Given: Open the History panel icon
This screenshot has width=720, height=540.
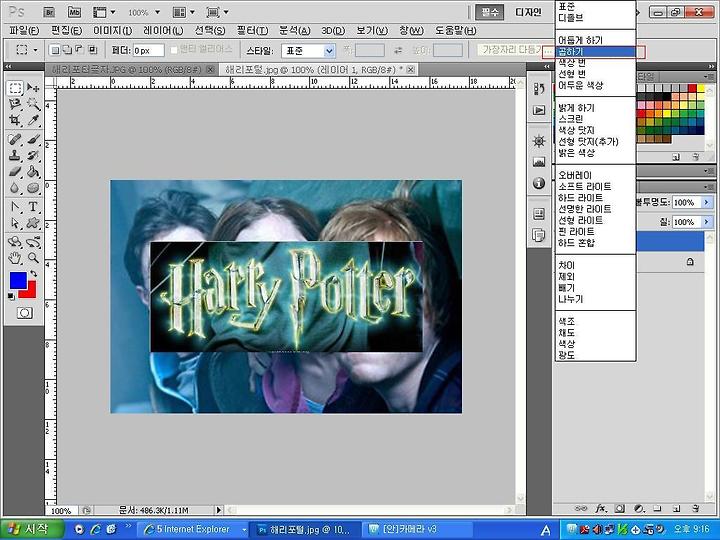Looking at the screenshot, I should [539, 89].
